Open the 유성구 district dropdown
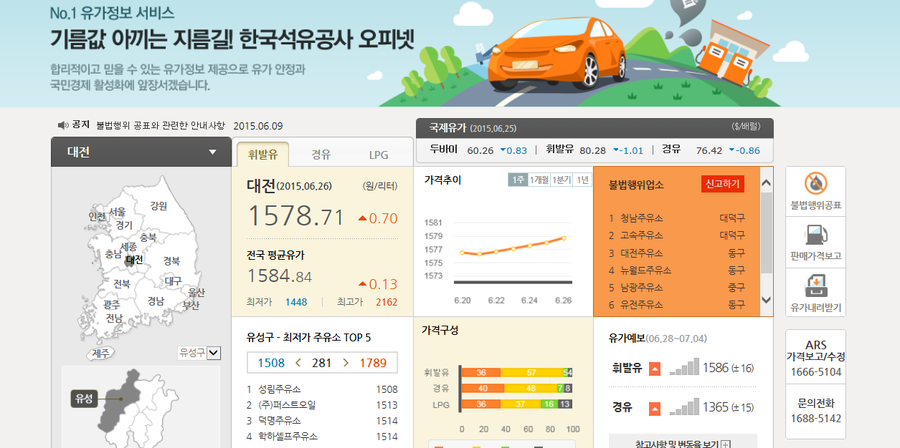 tap(199, 352)
